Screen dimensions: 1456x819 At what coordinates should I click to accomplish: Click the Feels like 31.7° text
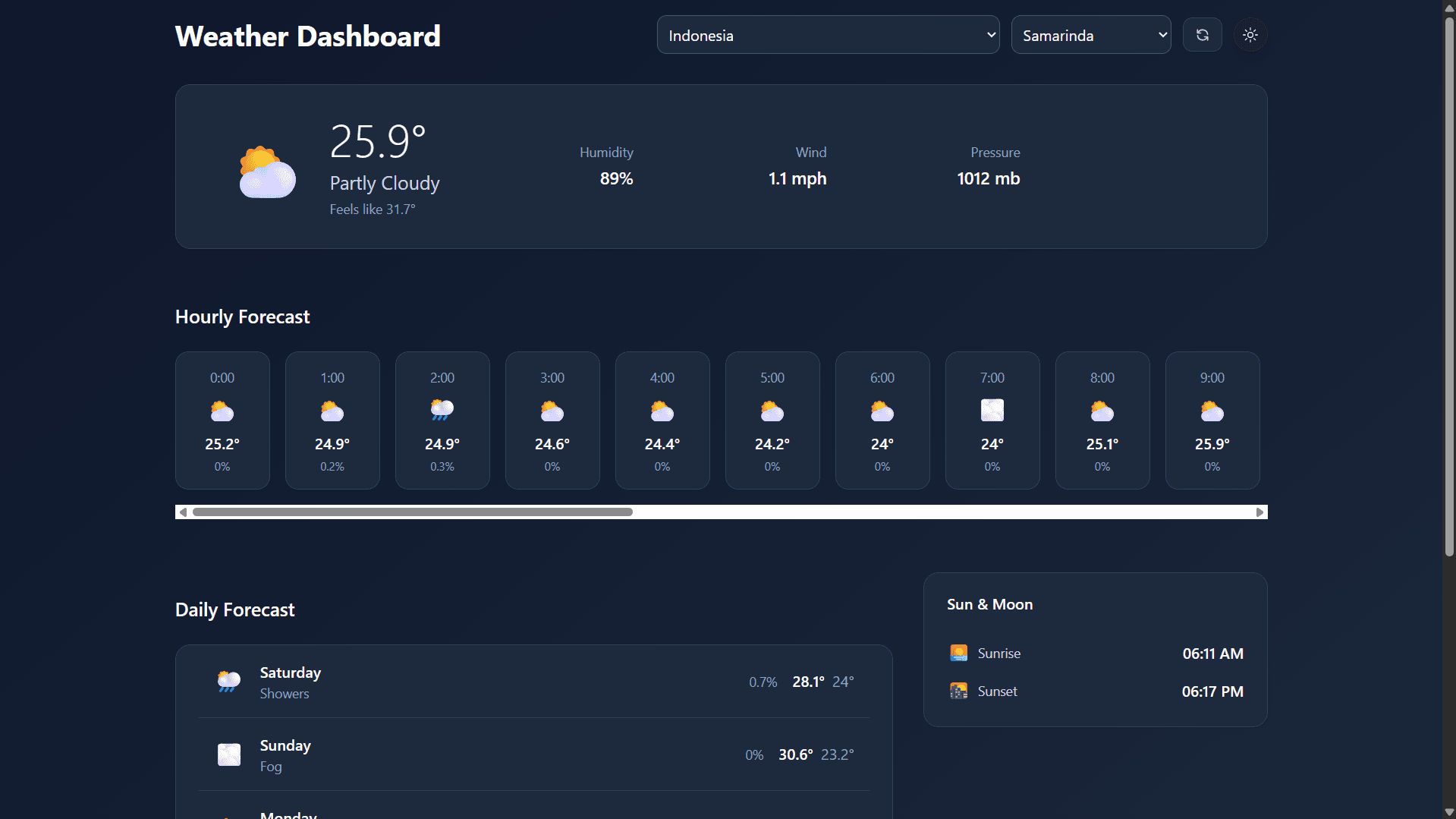click(373, 209)
